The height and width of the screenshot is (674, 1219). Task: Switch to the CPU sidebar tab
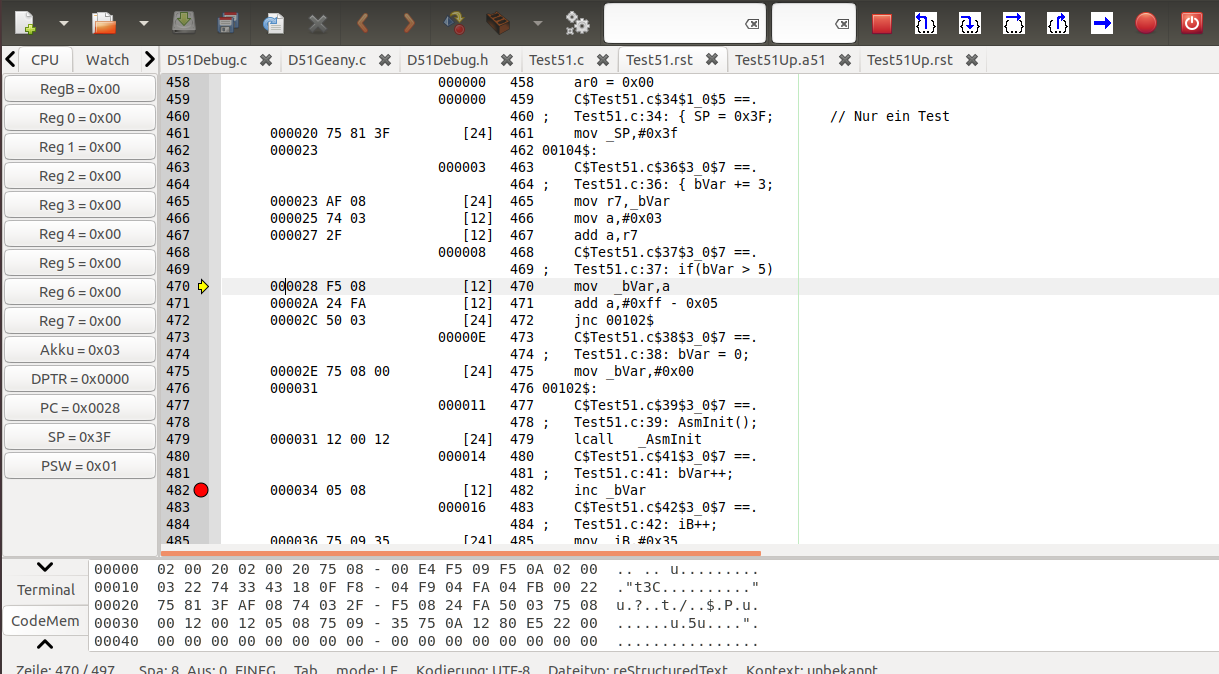point(45,60)
